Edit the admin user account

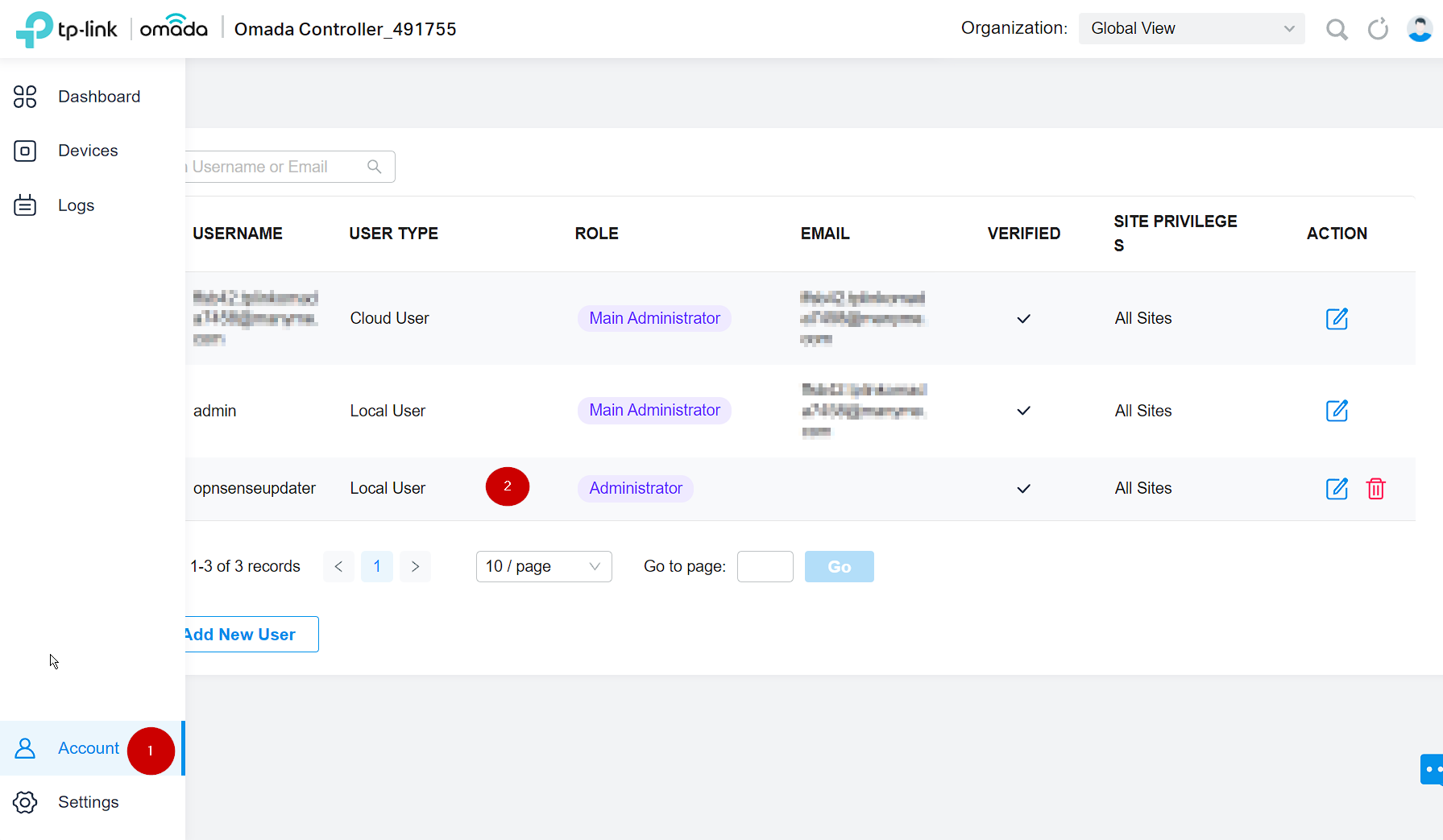coord(1337,411)
